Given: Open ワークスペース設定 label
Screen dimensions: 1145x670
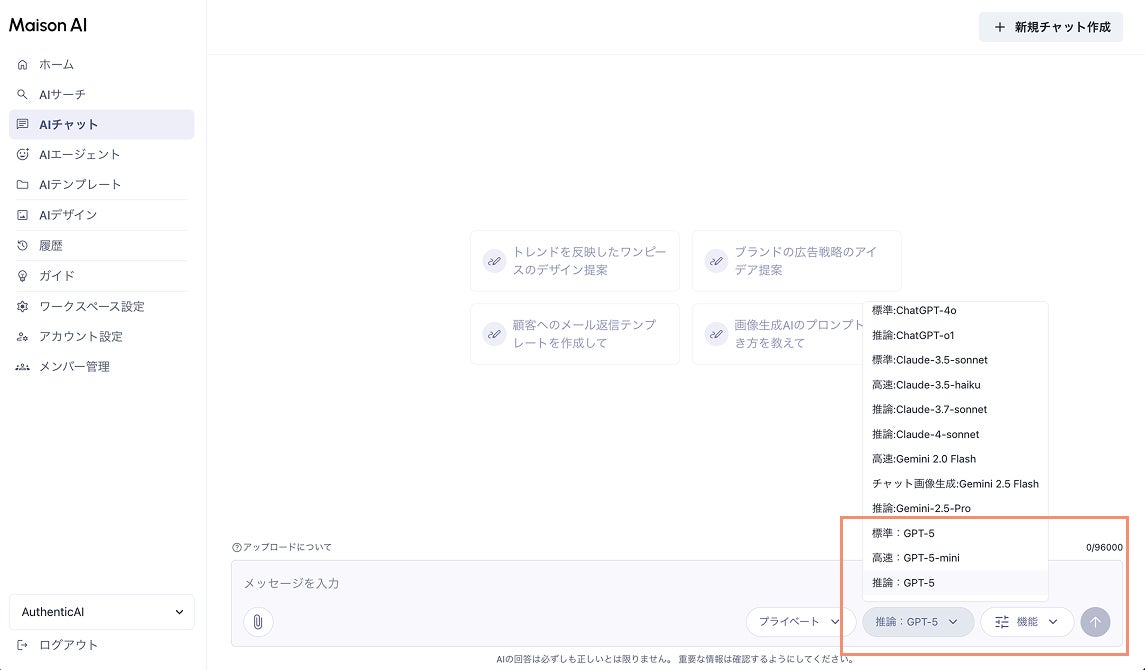Looking at the screenshot, I should (92, 307).
